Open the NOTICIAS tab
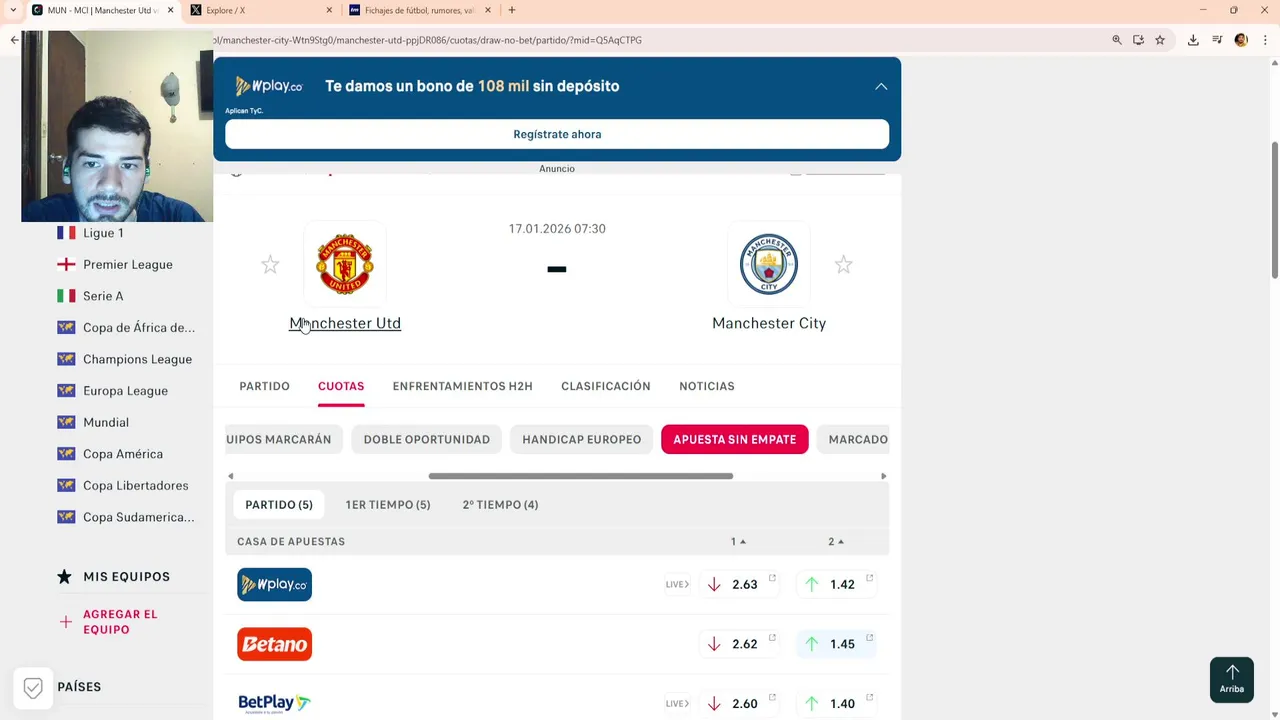Viewport: 1280px width, 720px height. point(707,386)
